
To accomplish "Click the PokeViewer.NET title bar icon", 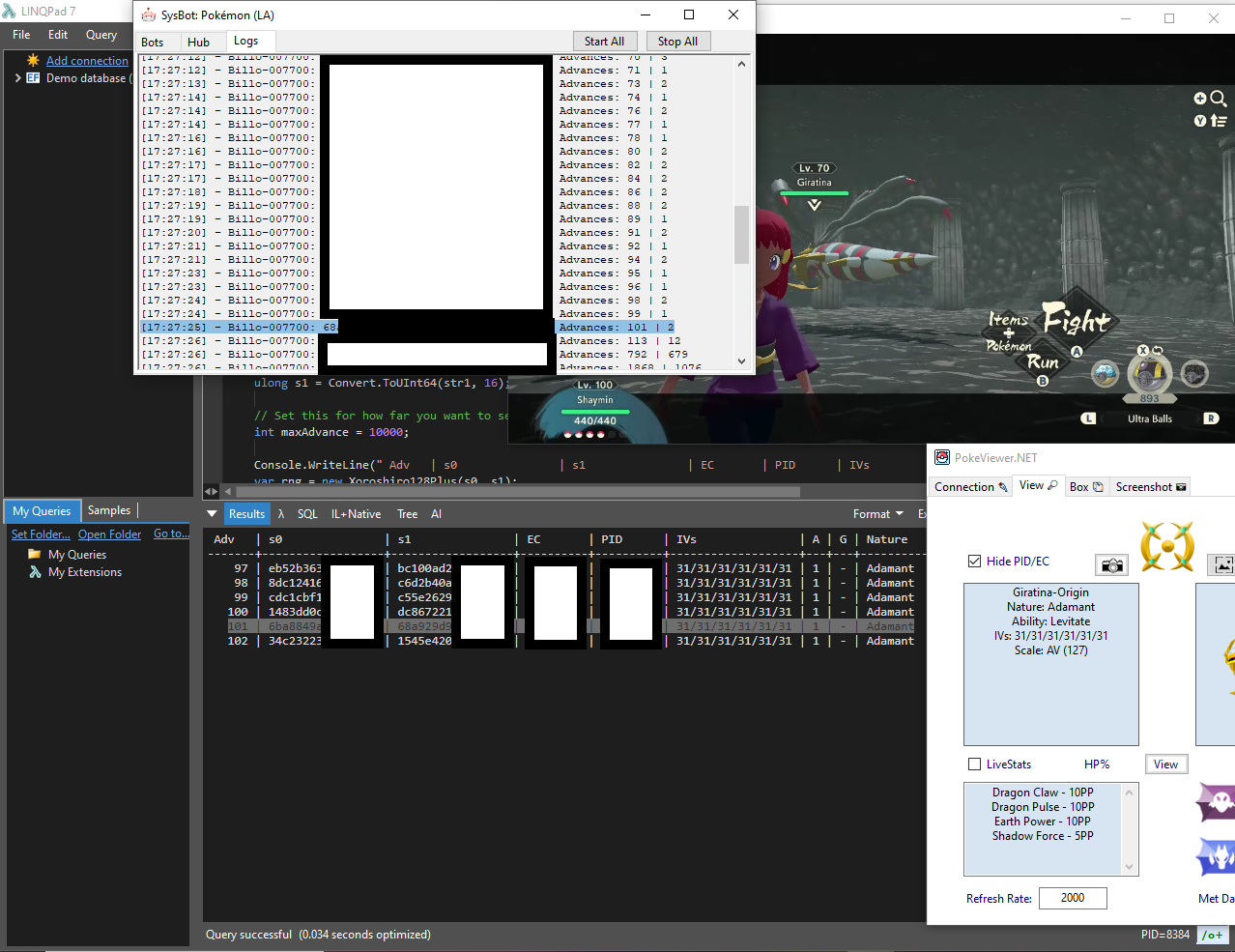I will click(x=942, y=457).
